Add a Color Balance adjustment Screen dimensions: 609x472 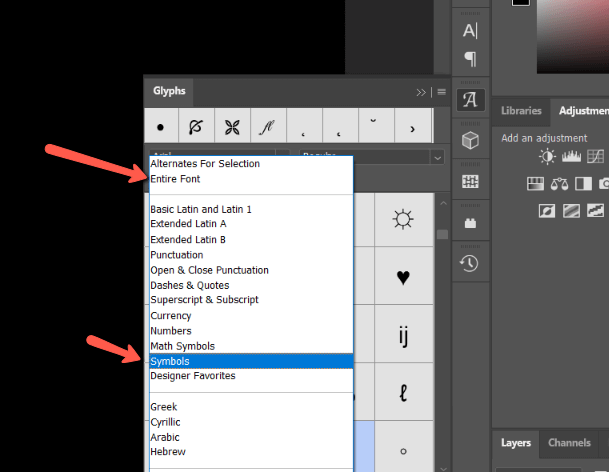point(559,184)
